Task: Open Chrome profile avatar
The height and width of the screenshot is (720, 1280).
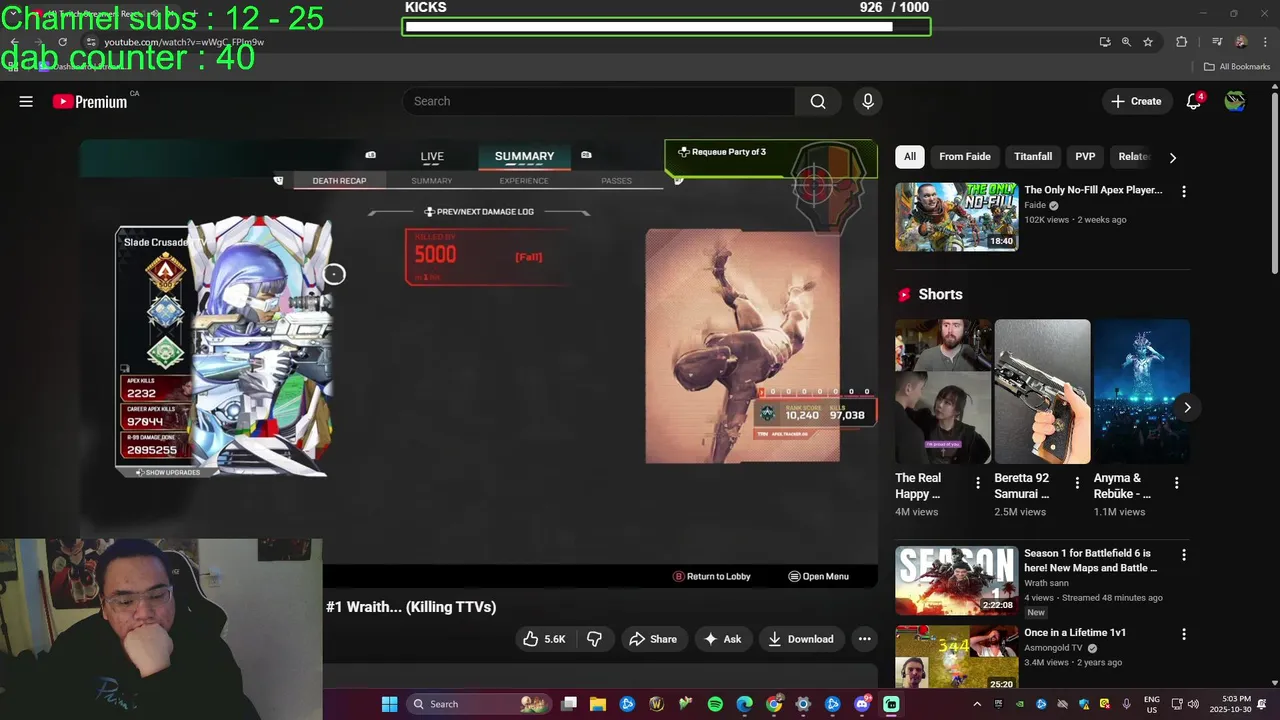Action: [x=1241, y=42]
